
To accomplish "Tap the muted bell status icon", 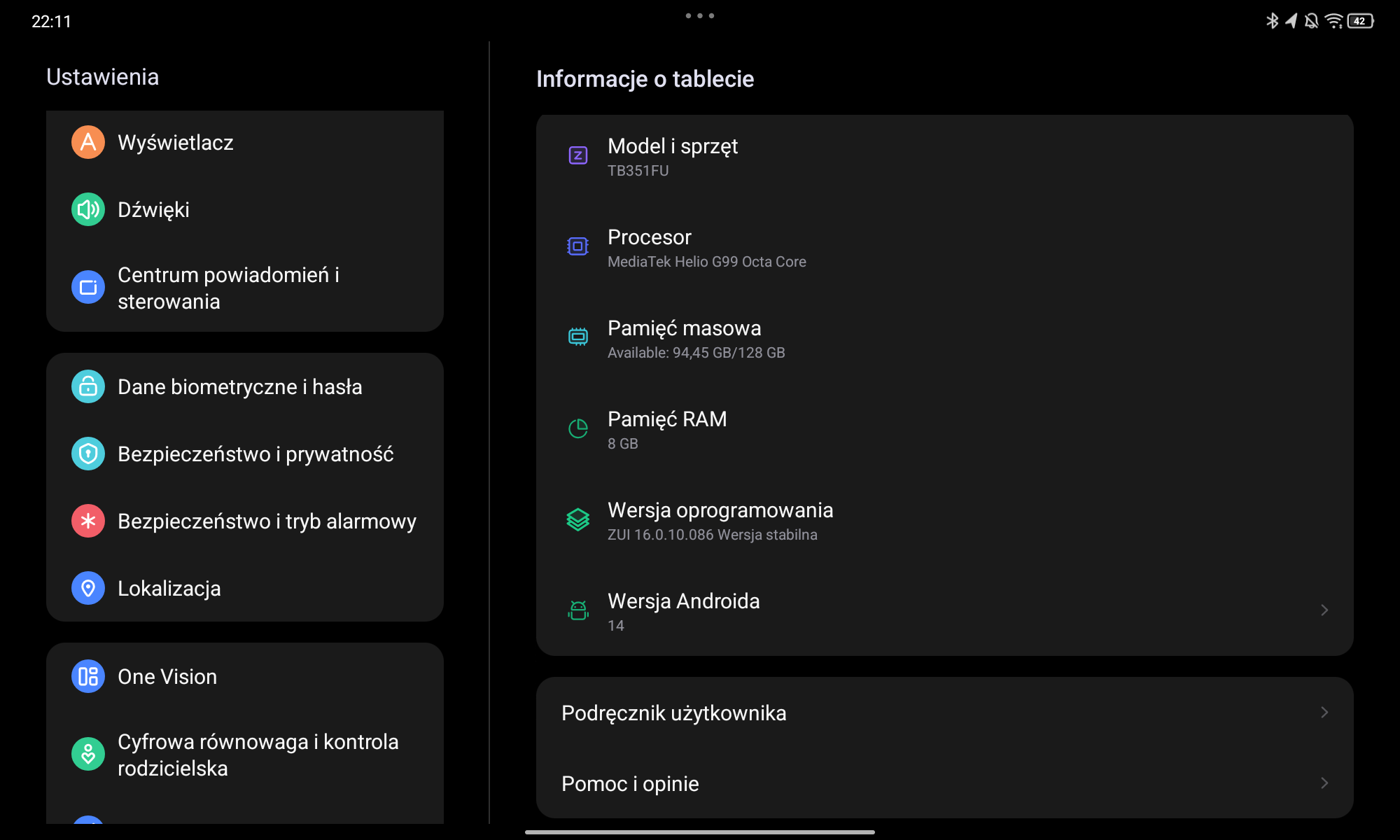I will pos(1312,21).
